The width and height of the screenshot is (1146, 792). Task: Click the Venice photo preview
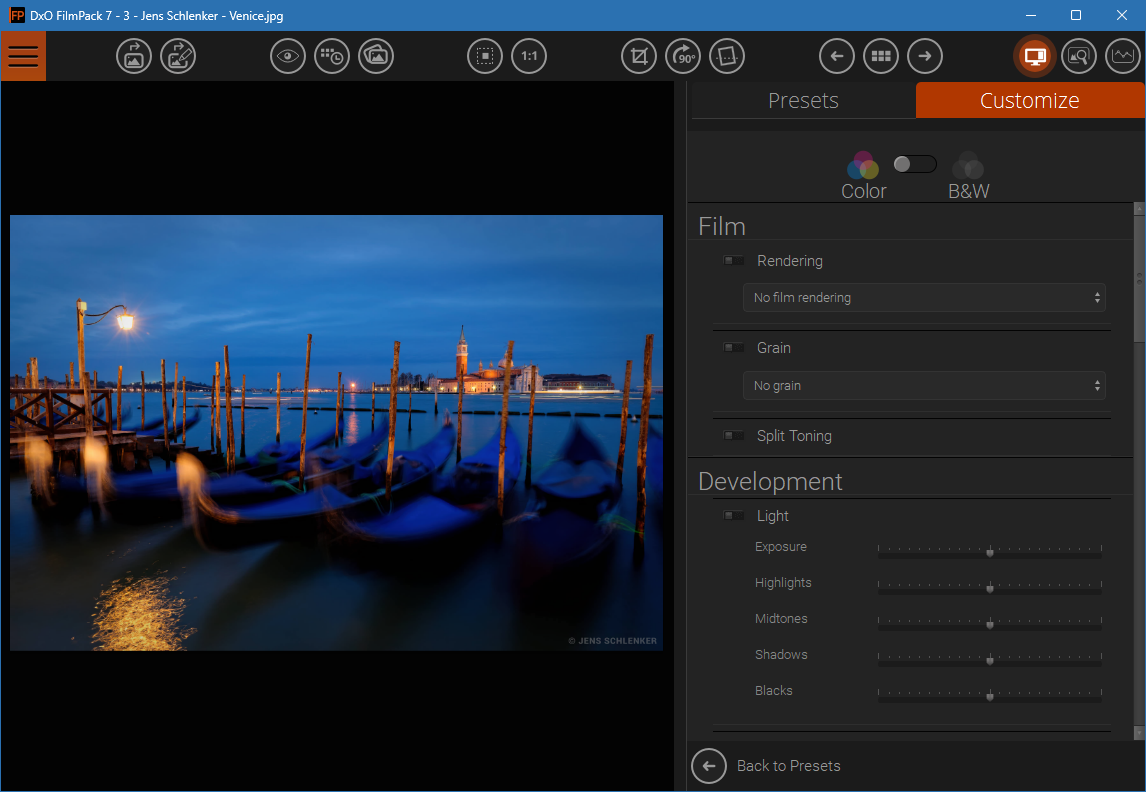[x=336, y=433]
